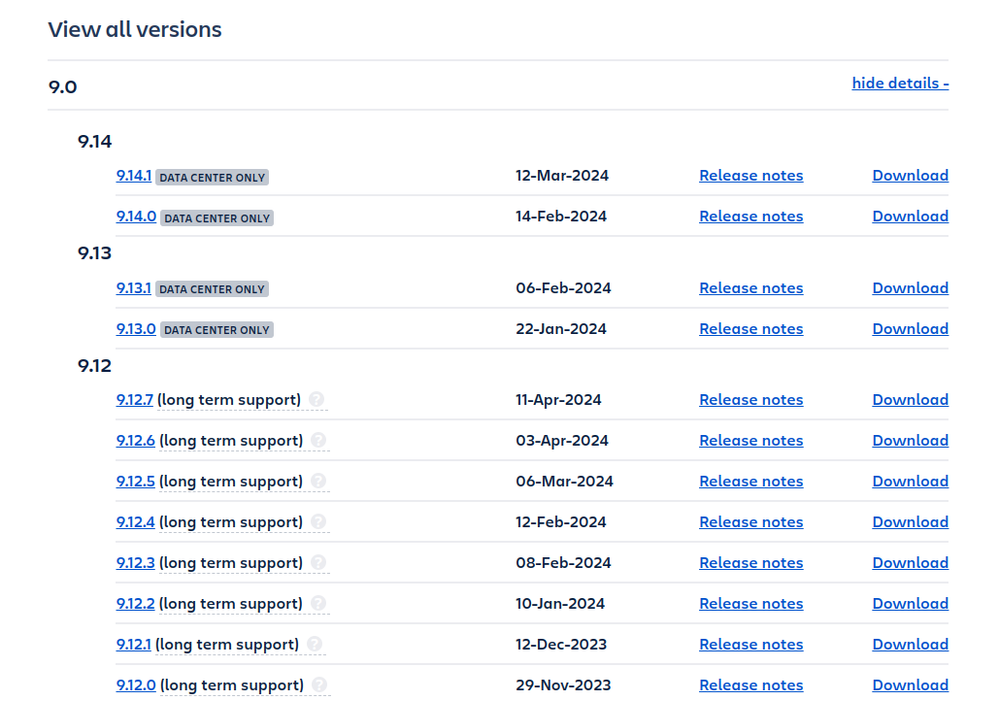Open the help tooltip next to 9.12.7
This screenshot has width=999, height=701.
318,399
